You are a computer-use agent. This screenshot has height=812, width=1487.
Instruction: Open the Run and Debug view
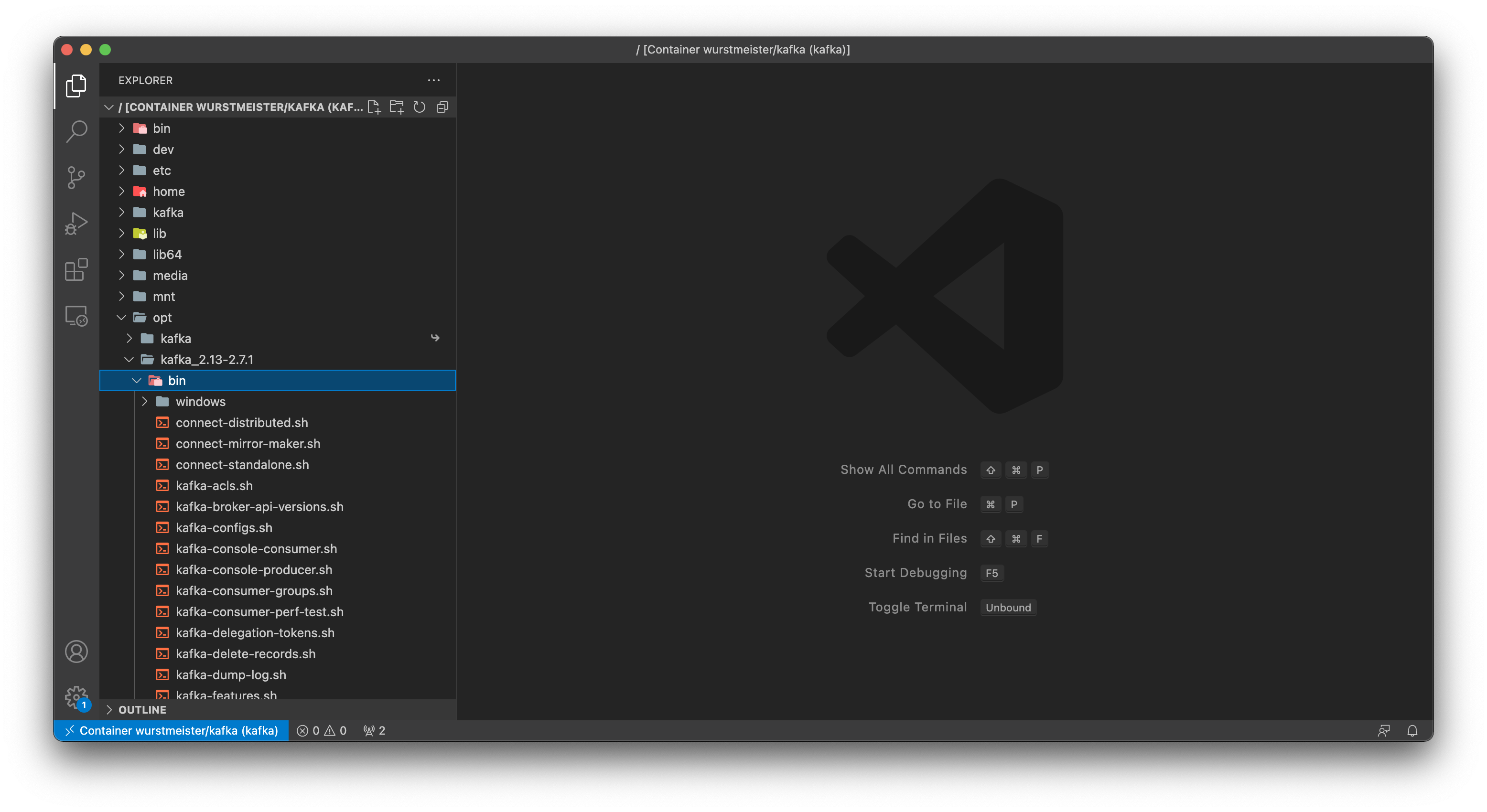75,224
